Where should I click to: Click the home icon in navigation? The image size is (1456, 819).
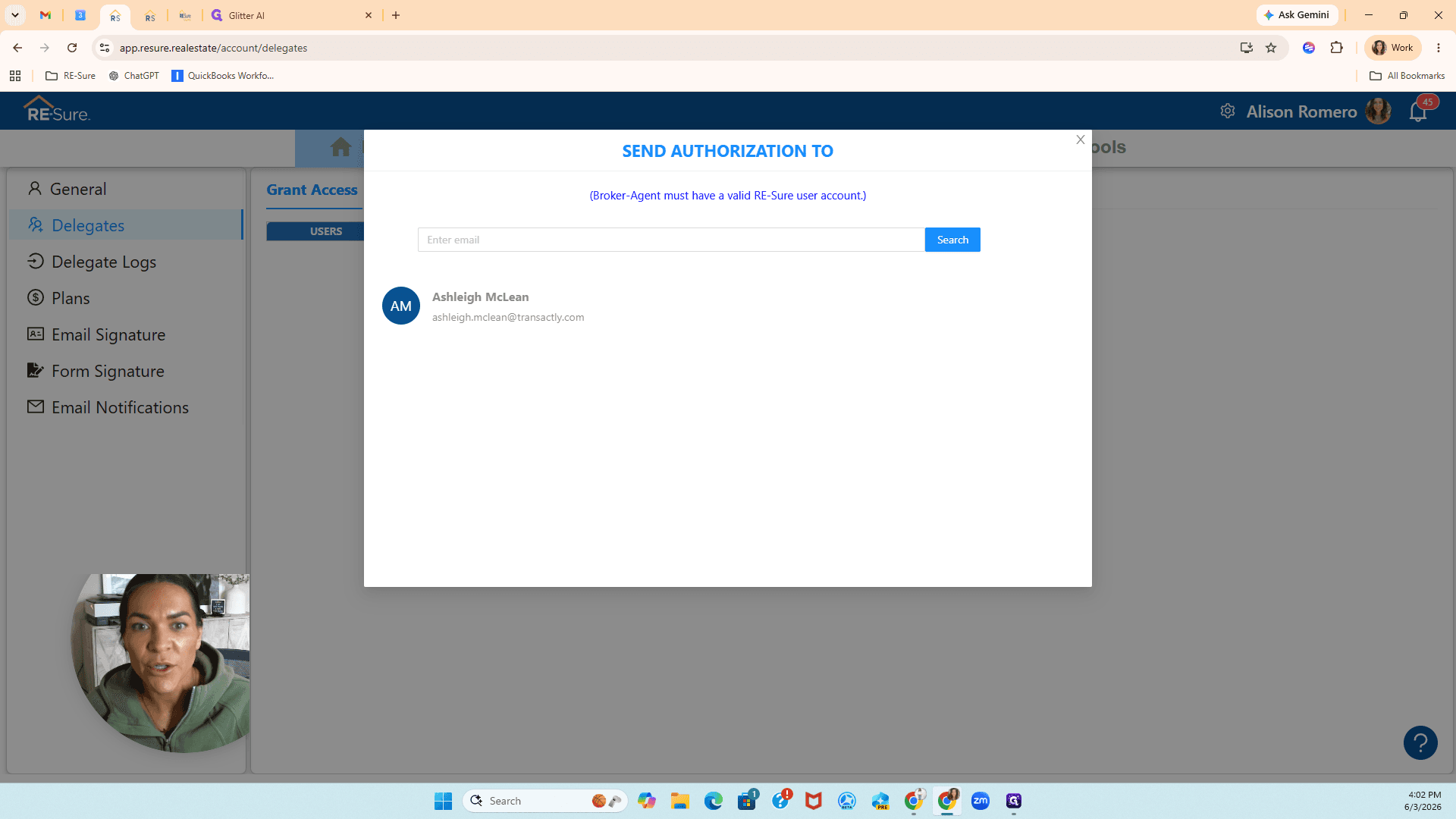point(340,147)
